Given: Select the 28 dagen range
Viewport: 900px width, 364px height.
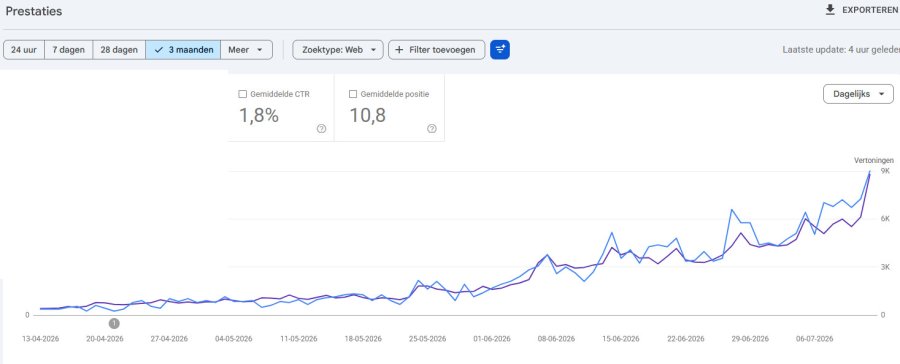Looking at the screenshot, I should click(119, 50).
